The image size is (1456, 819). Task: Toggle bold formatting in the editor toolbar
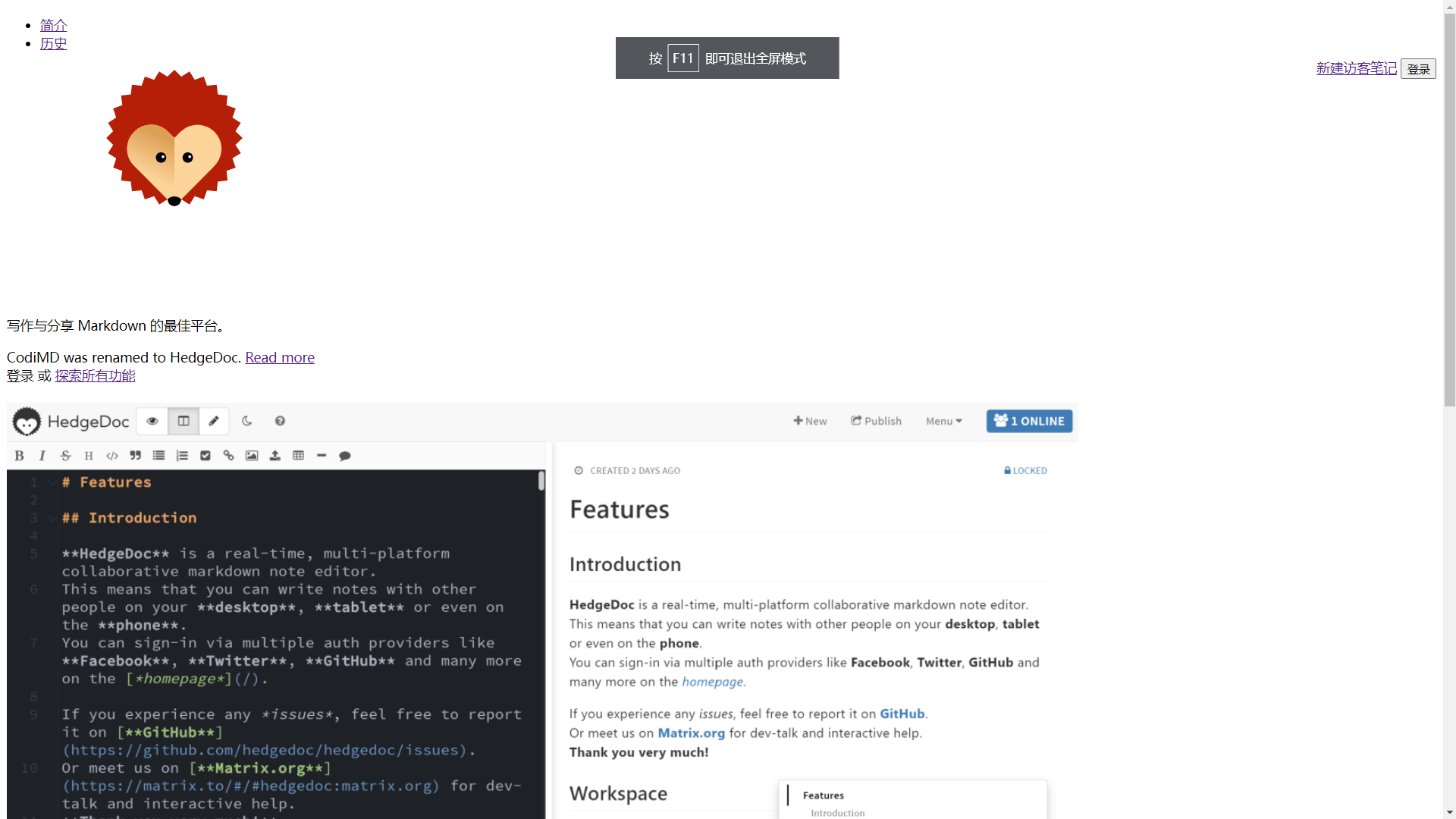click(x=19, y=455)
